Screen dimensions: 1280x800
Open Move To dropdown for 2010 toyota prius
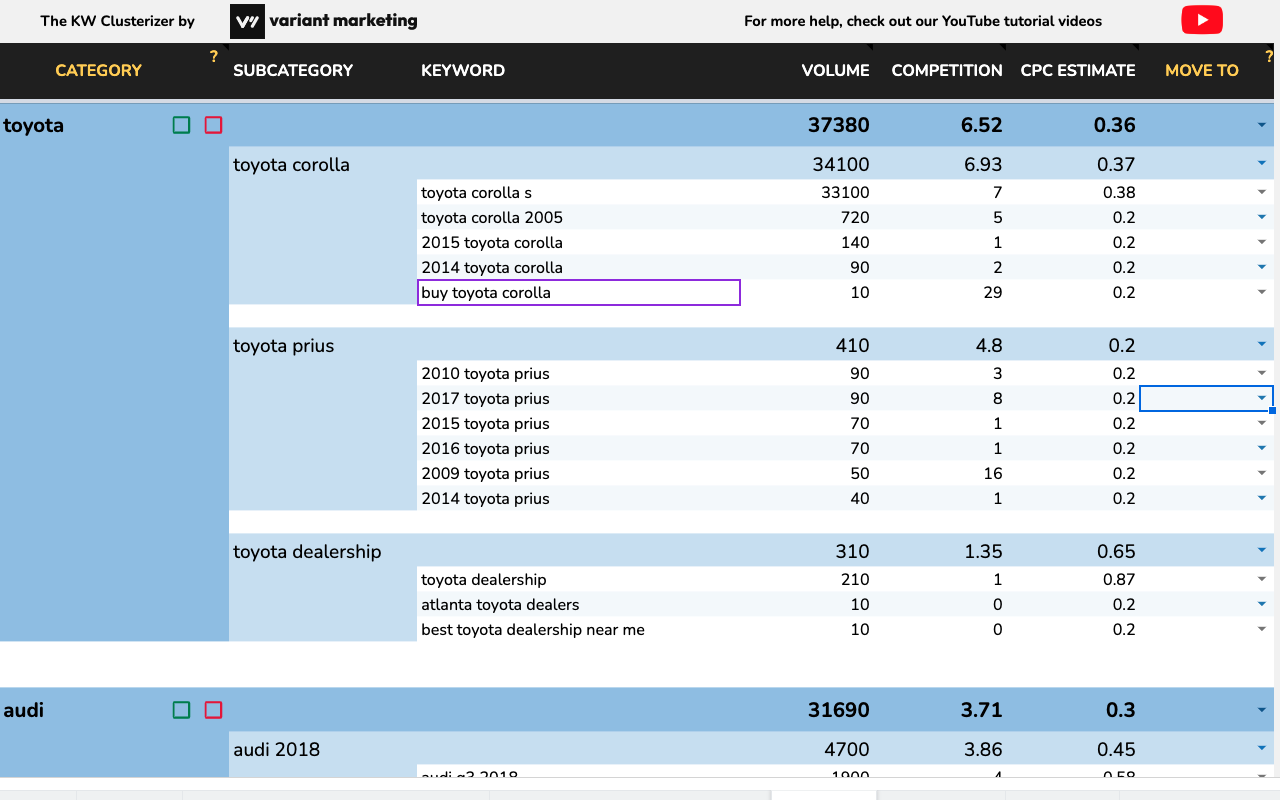[x=1261, y=373]
